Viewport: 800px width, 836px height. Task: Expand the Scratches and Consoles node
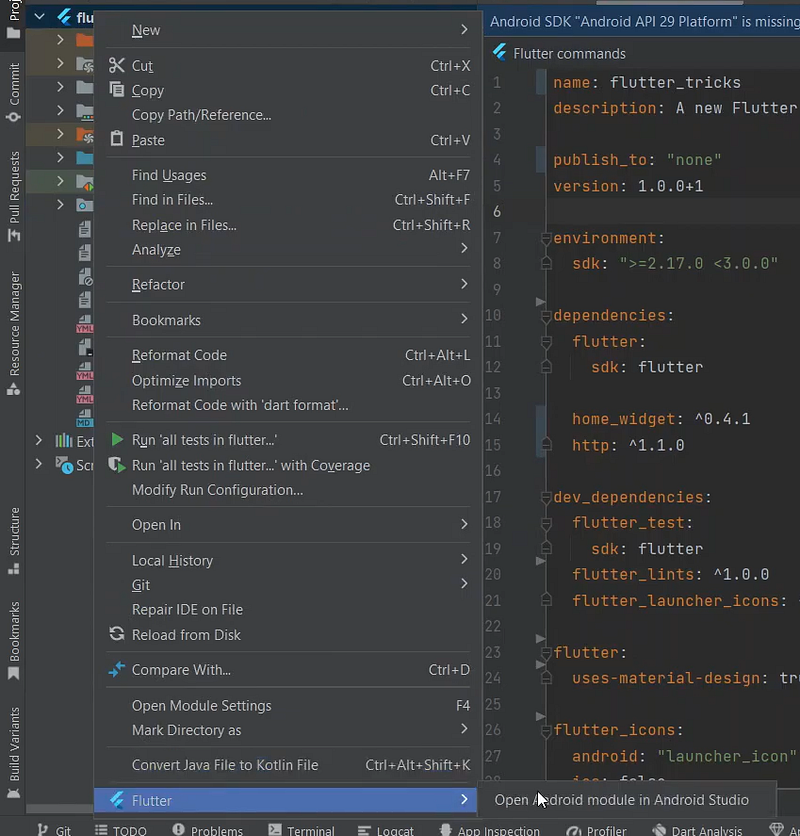38,464
